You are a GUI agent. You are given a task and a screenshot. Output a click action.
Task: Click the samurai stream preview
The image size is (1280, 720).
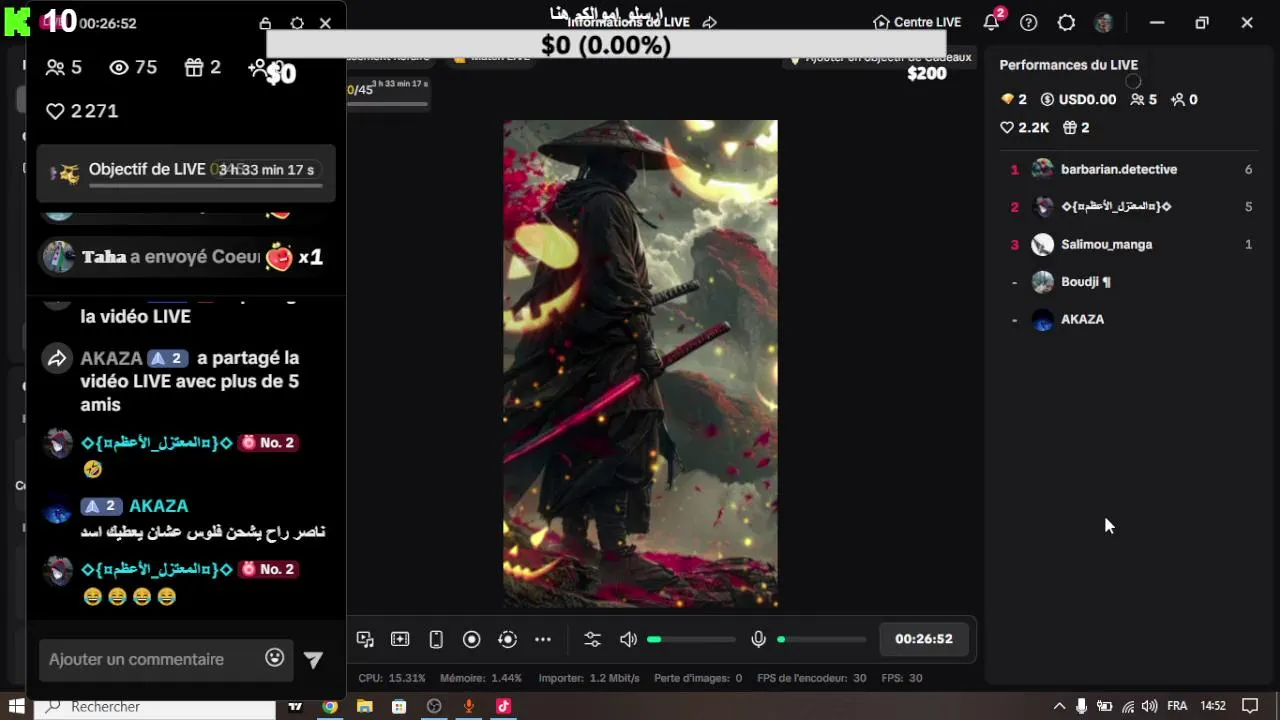click(x=640, y=364)
